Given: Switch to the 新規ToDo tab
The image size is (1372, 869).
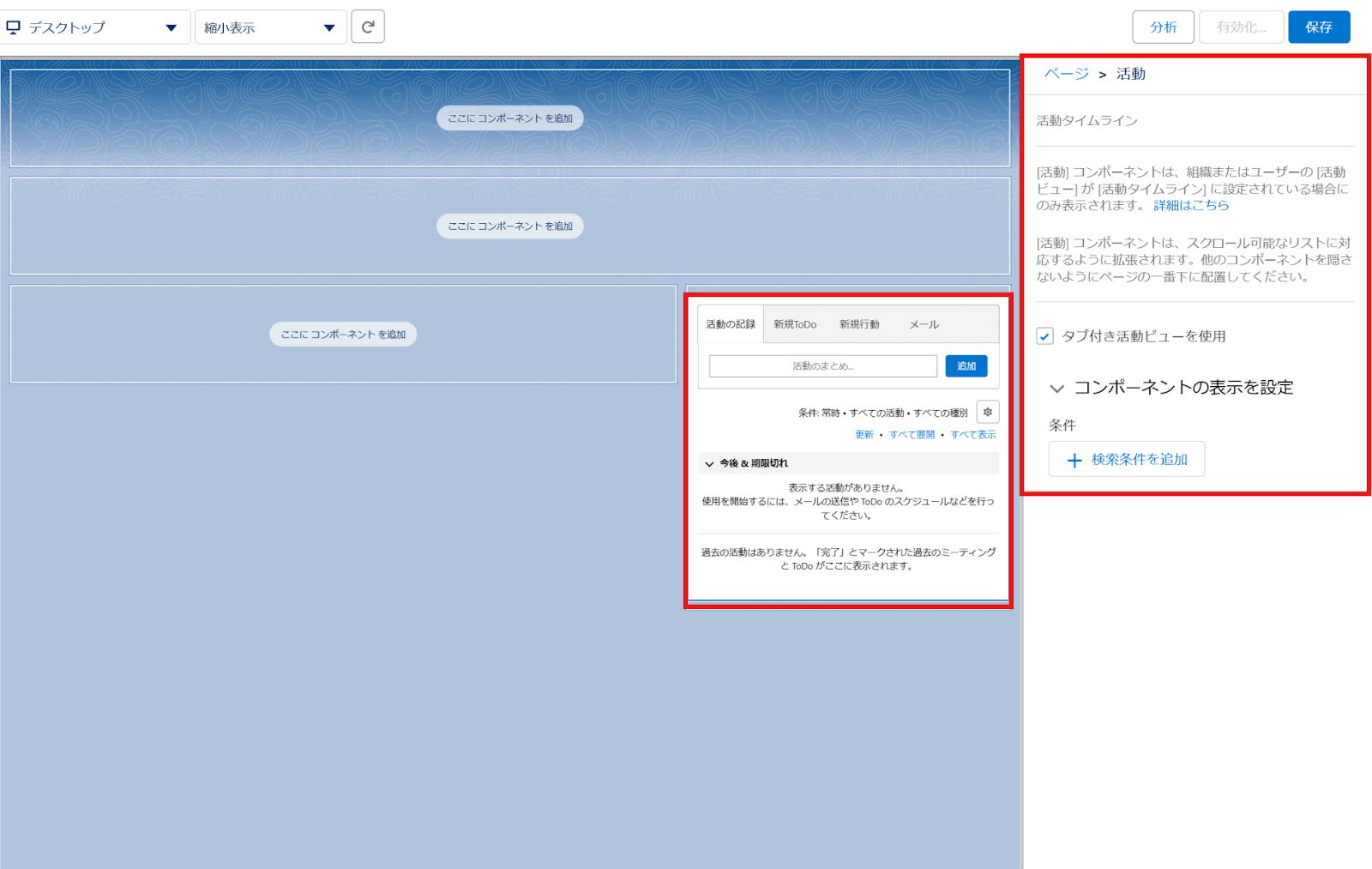Looking at the screenshot, I should click(795, 323).
